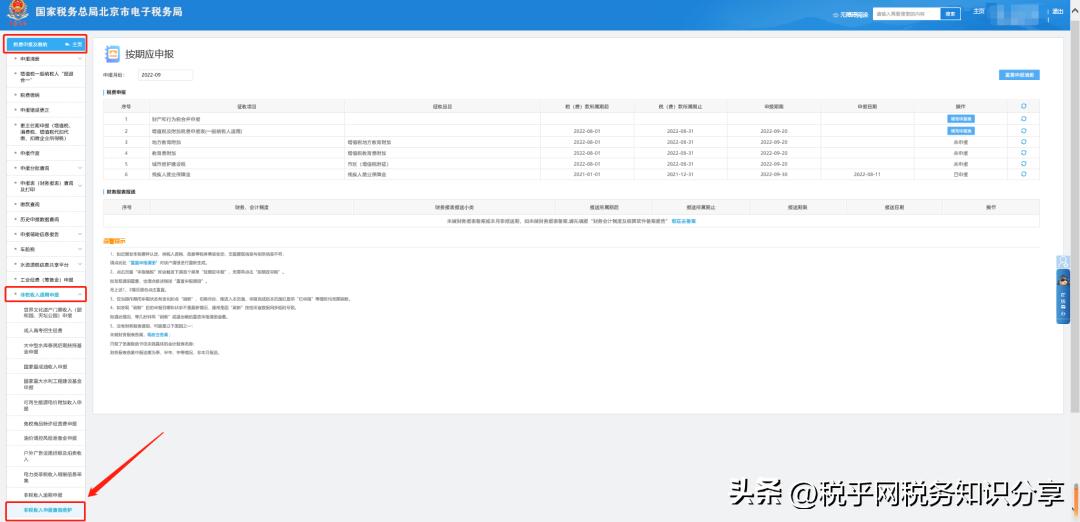Click the 按期应申报 page title icon

[112, 54]
